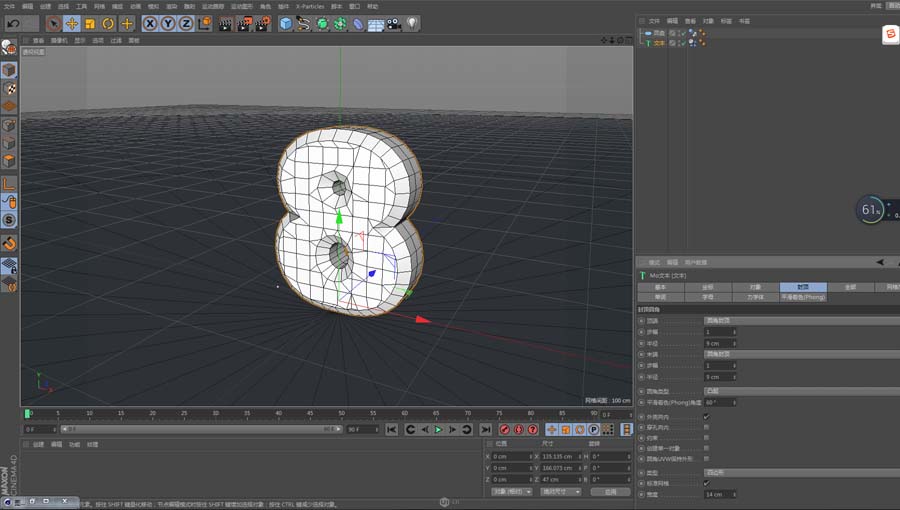This screenshot has height=510, width=900.
Task: Toggle the 外壳向内 checkbox
Action: click(706, 416)
